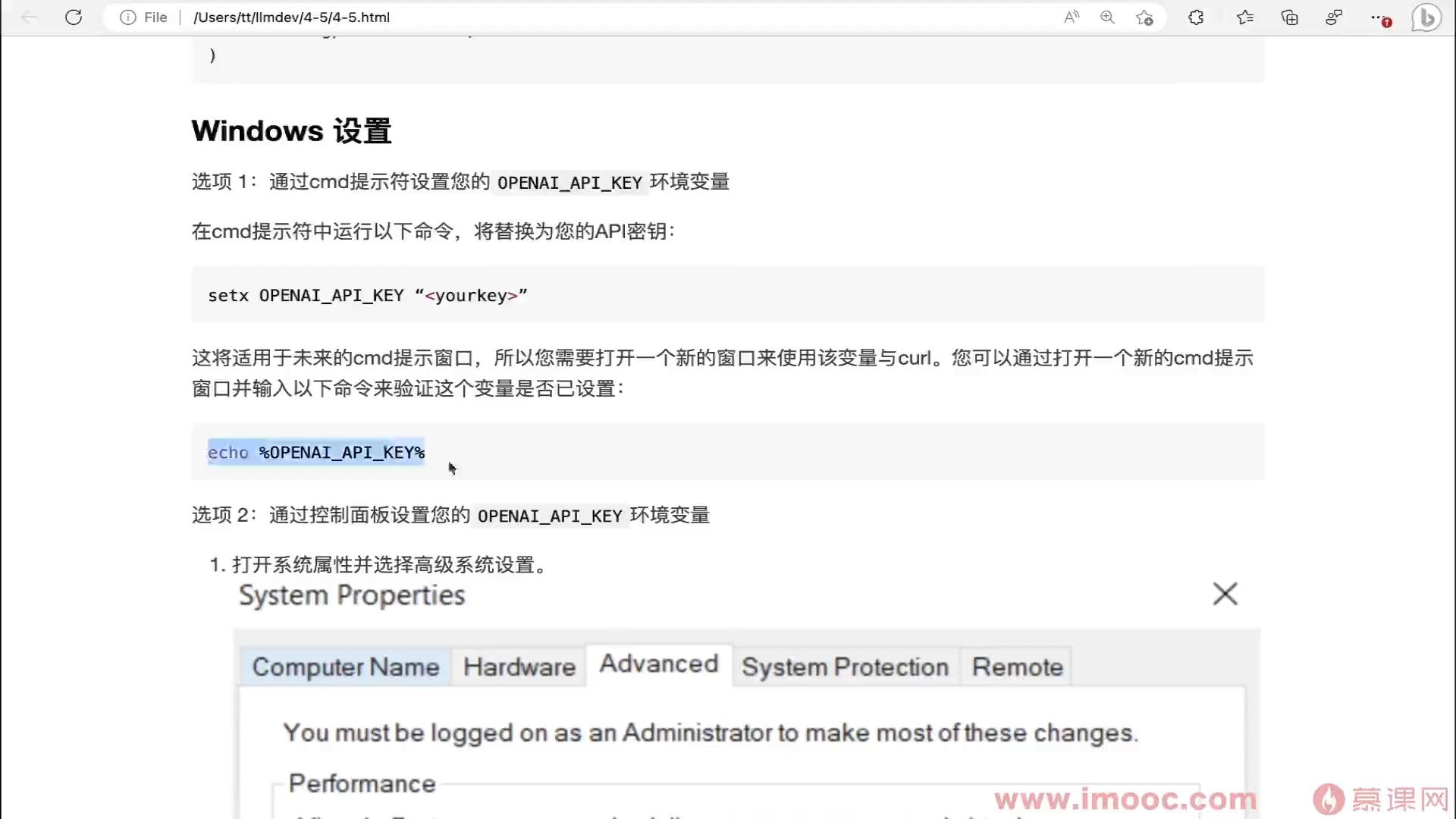1456x819 pixels.
Task: Click the address bar URL text
Action: 291,17
